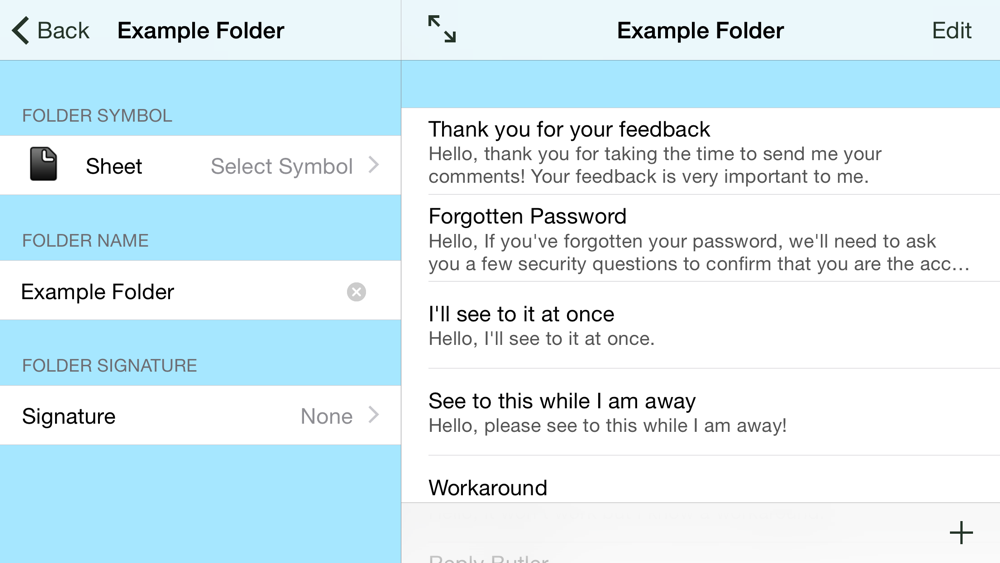Viewport: 1000px width, 563px height.
Task: Tap the expand fullscreen arrows icon
Action: [442, 29]
